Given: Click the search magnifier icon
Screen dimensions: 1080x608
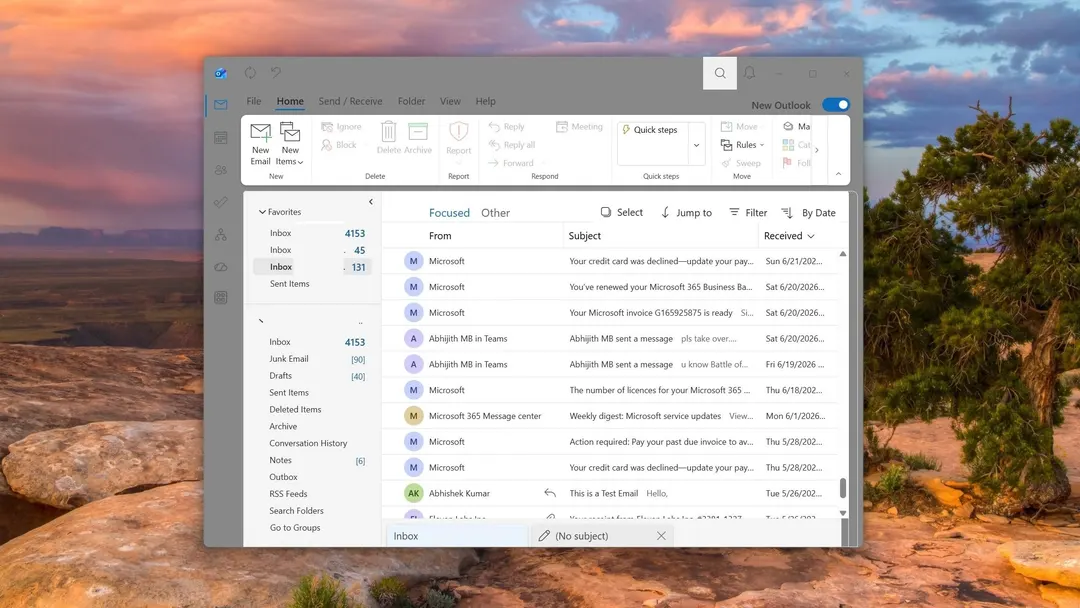Looking at the screenshot, I should (x=720, y=73).
